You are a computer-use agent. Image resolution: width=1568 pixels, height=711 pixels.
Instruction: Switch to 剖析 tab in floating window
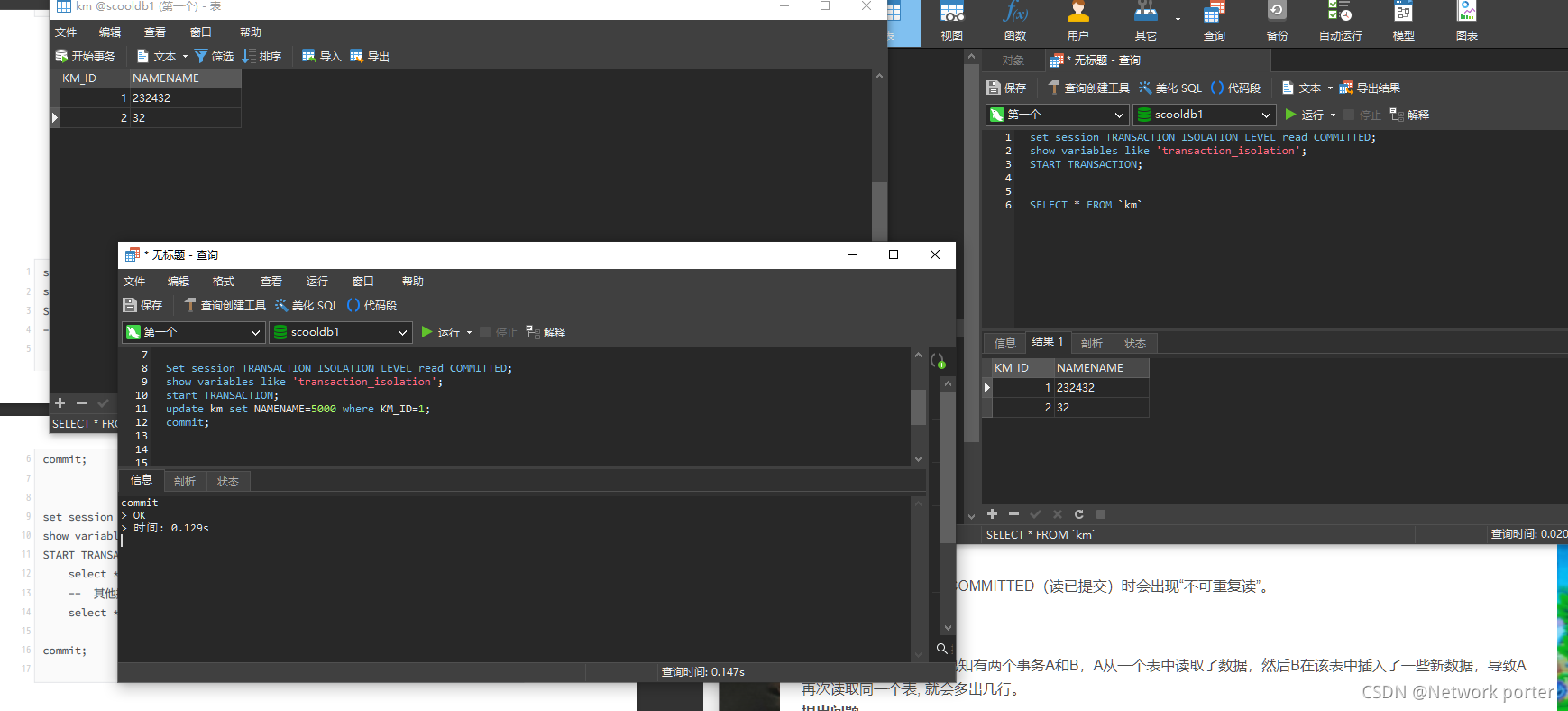point(185,482)
